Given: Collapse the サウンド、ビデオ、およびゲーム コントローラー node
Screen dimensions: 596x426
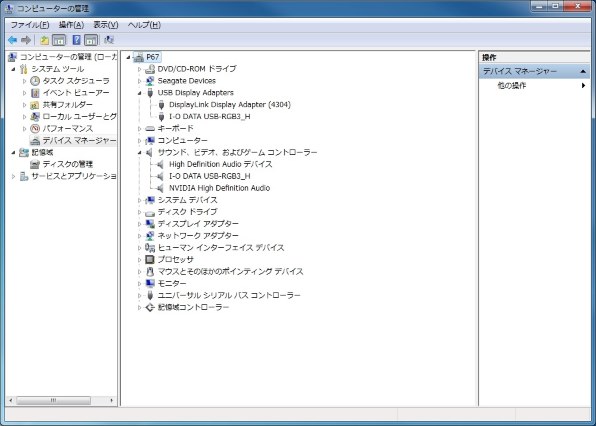Looking at the screenshot, I should (139, 153).
